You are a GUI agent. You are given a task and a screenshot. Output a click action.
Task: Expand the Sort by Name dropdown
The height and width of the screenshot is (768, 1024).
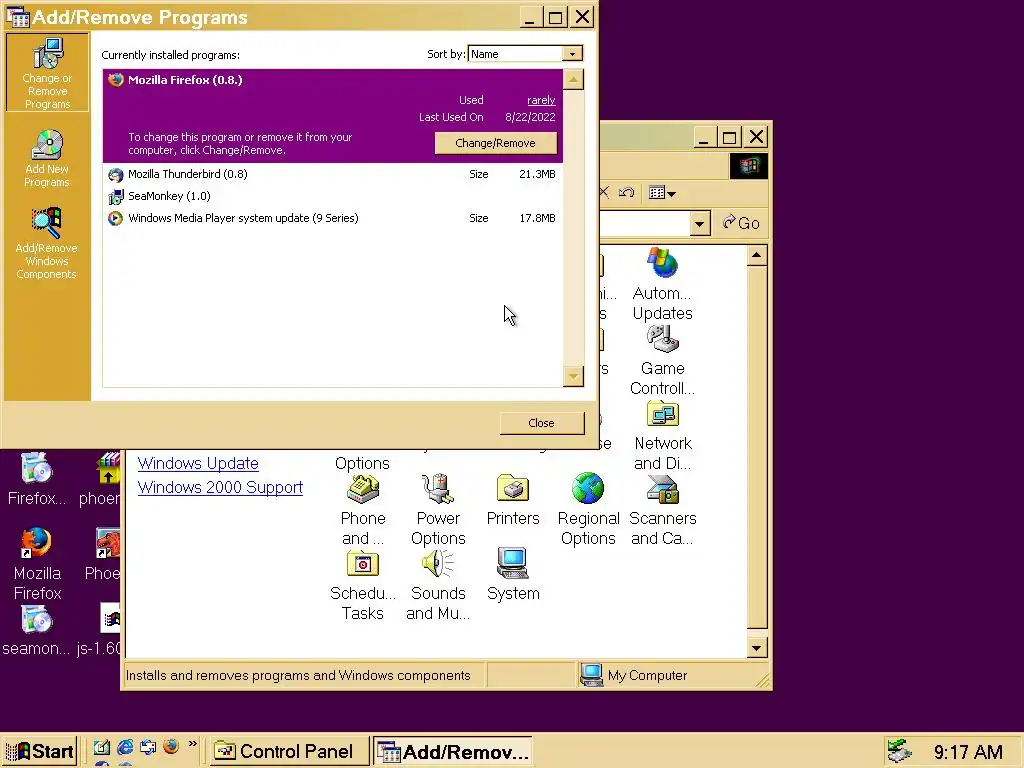tap(572, 54)
